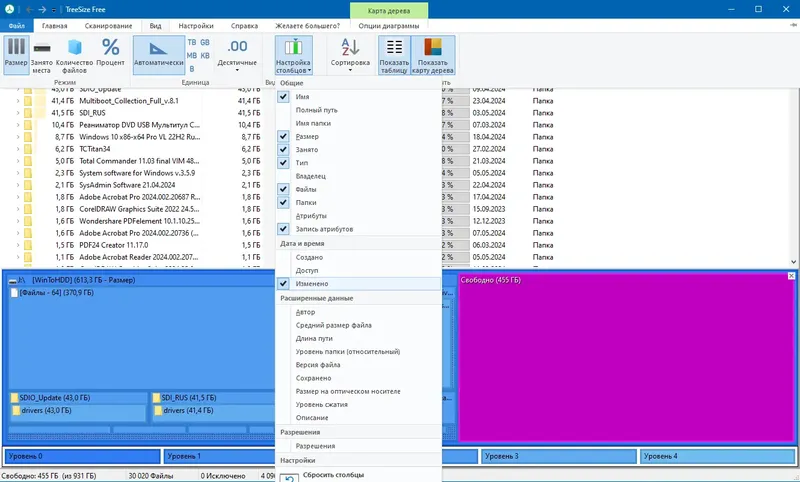800x482 pixels.
Task: Select drivers (43,0 ГБ) treemap block
Action: point(78,413)
